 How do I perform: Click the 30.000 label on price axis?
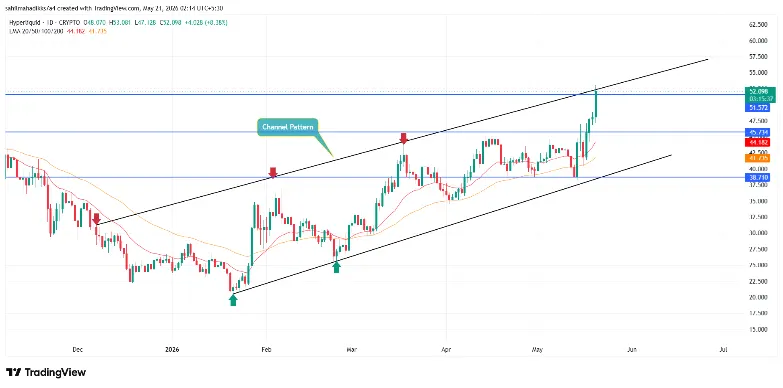pos(759,233)
